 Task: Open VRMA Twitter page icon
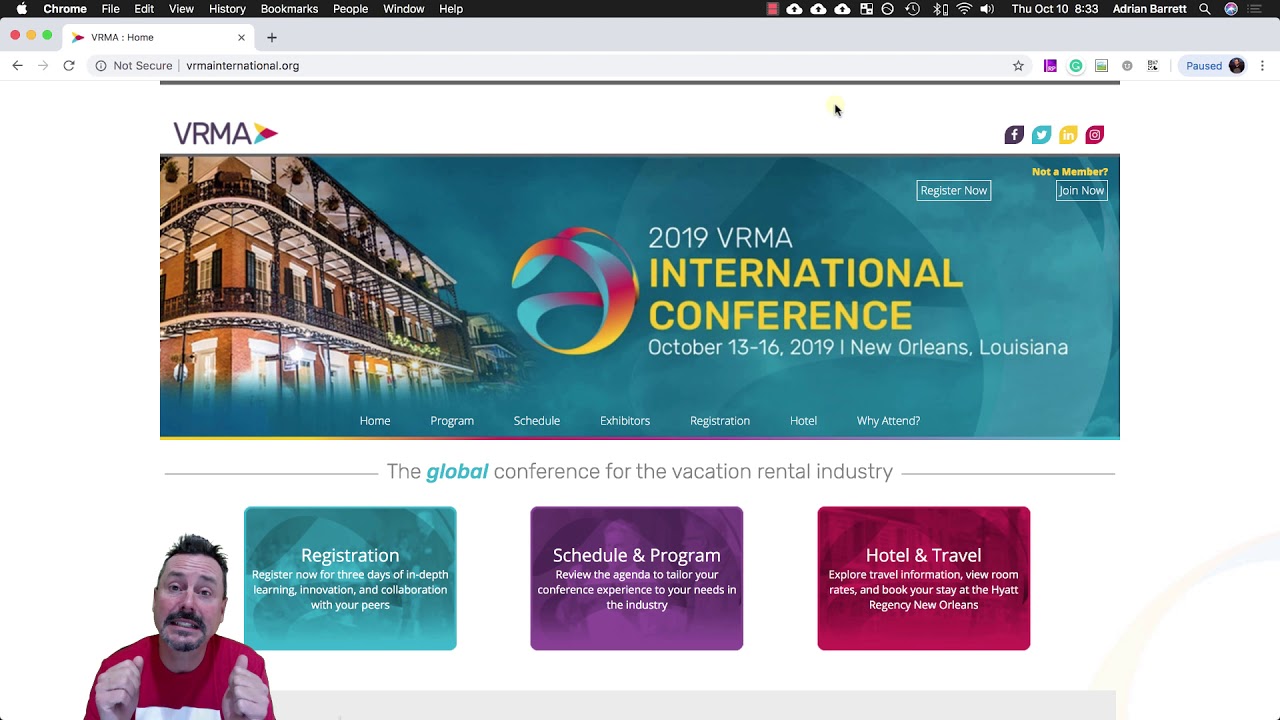click(x=1041, y=135)
